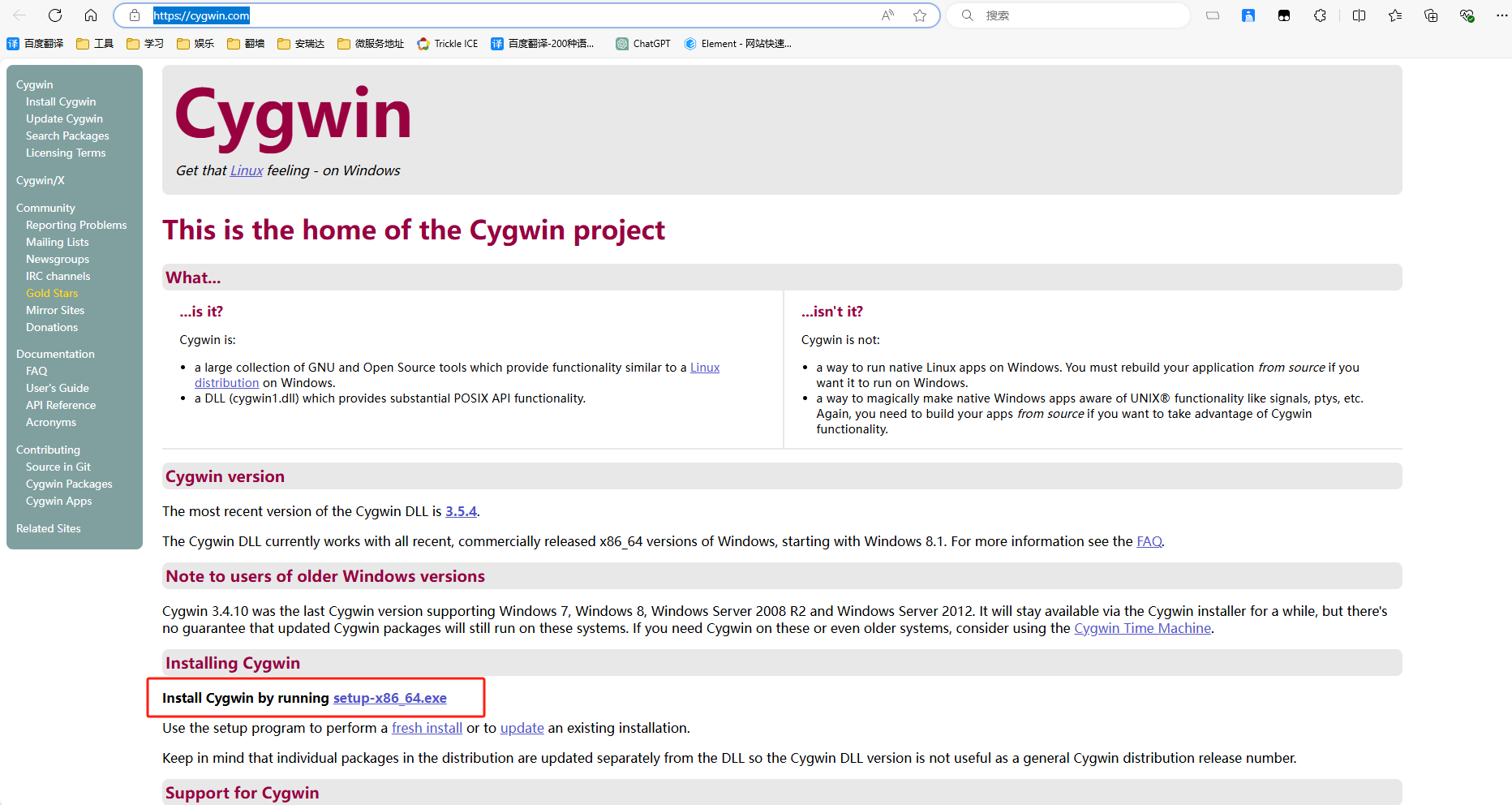The width and height of the screenshot is (1512, 805).
Task: Open the Tampermonkey extension icon
Action: 1284,15
